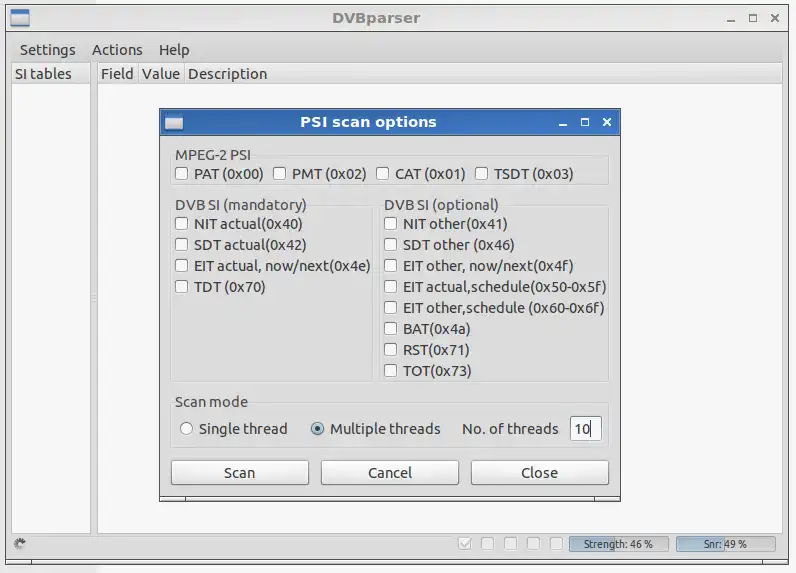
Task: Click the Close button in dialog
Action: click(x=540, y=473)
